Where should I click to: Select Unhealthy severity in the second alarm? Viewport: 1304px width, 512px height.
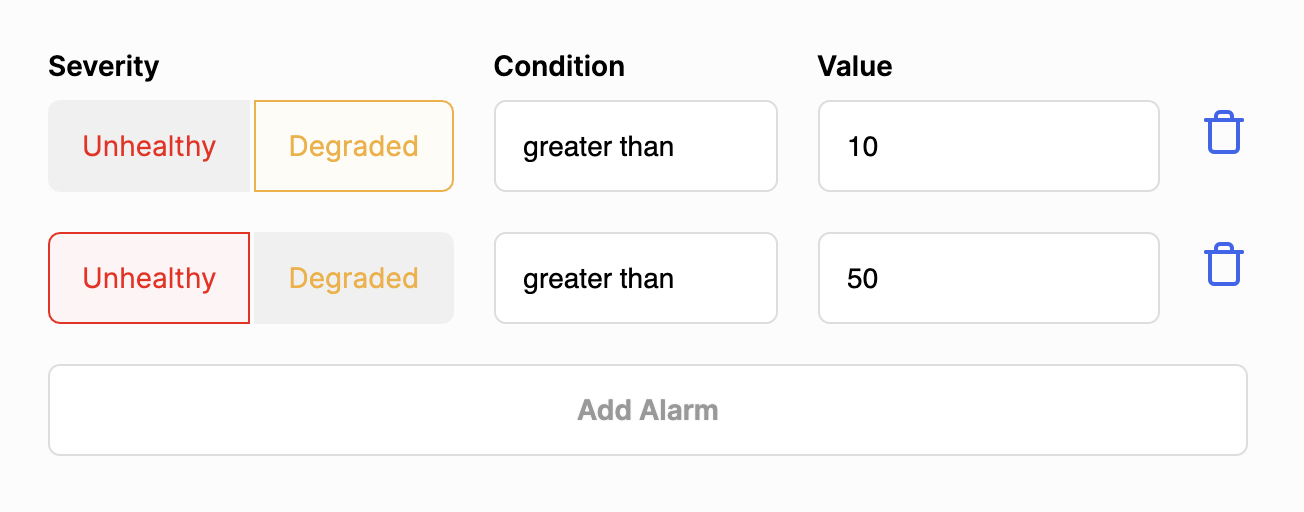click(x=149, y=278)
